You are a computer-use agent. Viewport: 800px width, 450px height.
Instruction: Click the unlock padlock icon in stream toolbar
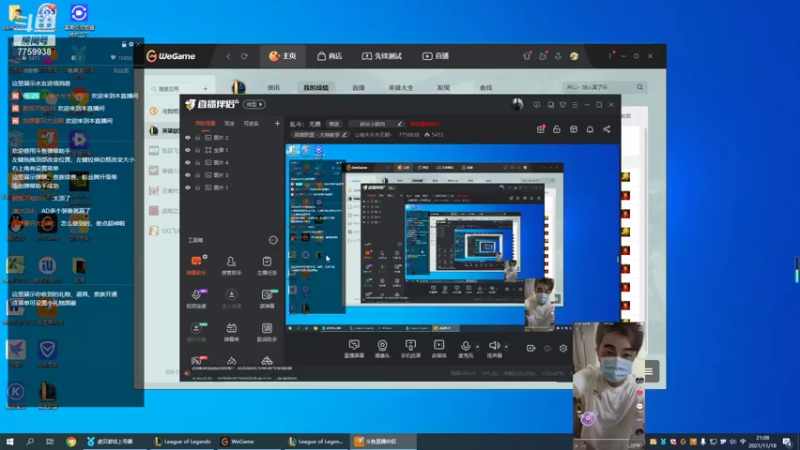[x=557, y=130]
